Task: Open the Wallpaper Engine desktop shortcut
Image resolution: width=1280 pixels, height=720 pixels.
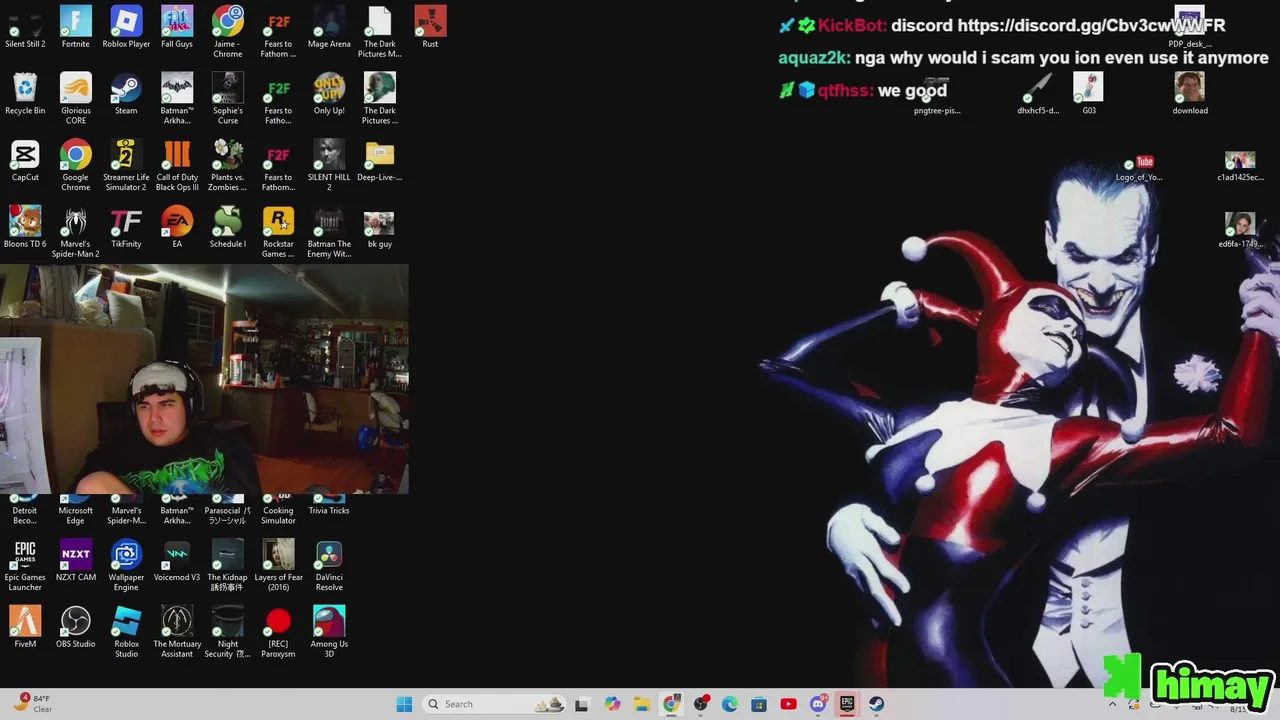Action: [x=126, y=566]
